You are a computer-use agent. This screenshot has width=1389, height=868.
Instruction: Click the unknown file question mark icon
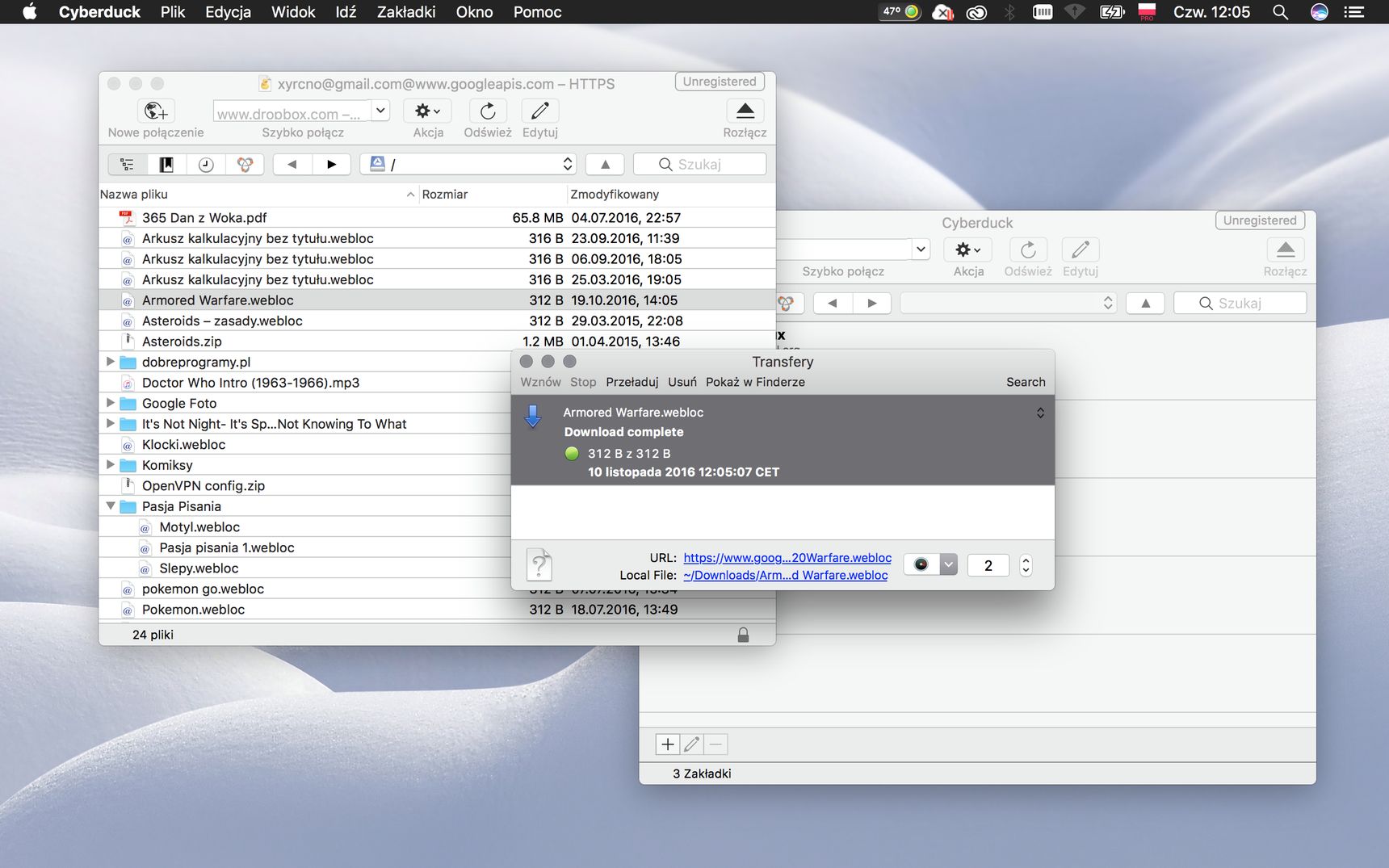click(x=539, y=564)
